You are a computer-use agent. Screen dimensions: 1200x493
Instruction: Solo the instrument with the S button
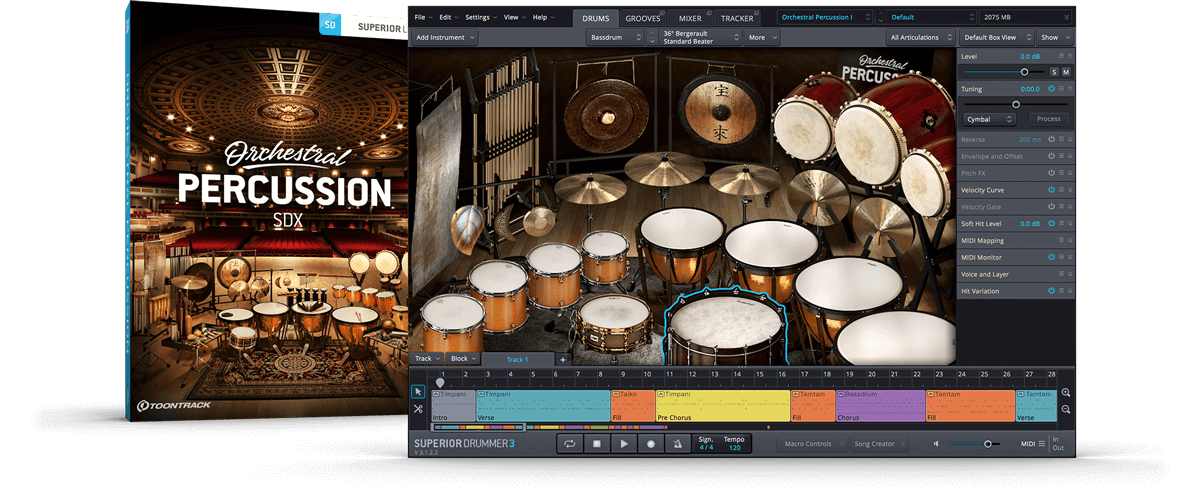point(1054,72)
